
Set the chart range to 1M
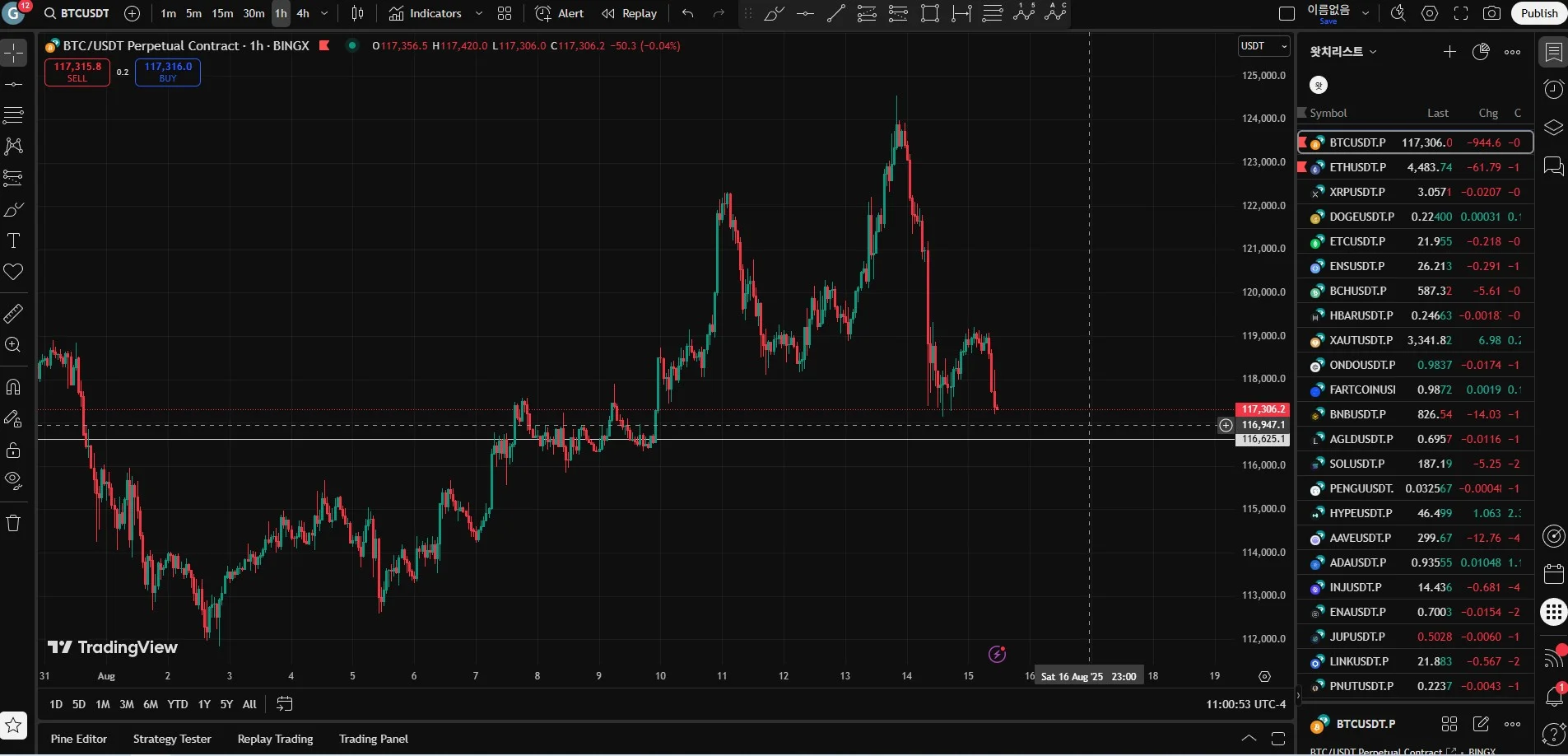[103, 704]
